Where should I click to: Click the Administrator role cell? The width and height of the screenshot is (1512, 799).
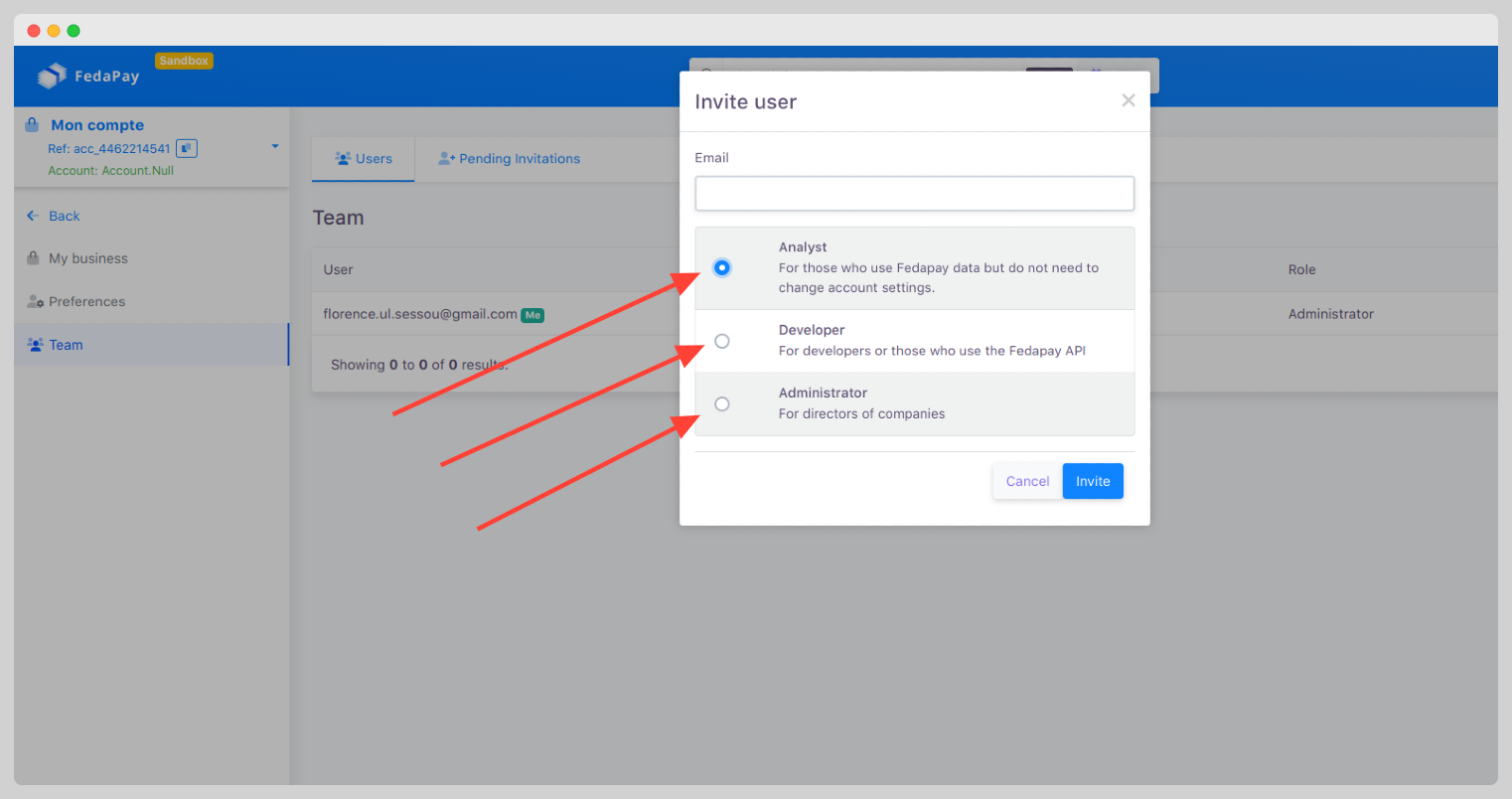(1331, 314)
